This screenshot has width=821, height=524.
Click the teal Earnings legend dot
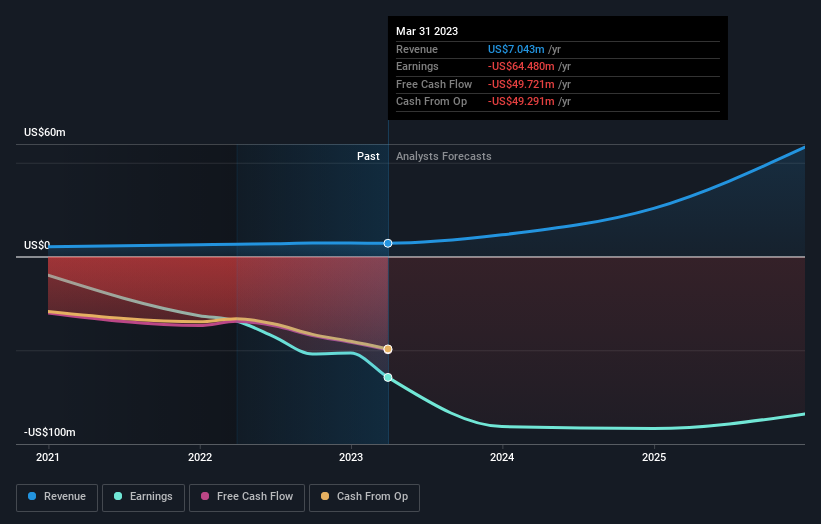pyautogui.click(x=118, y=496)
